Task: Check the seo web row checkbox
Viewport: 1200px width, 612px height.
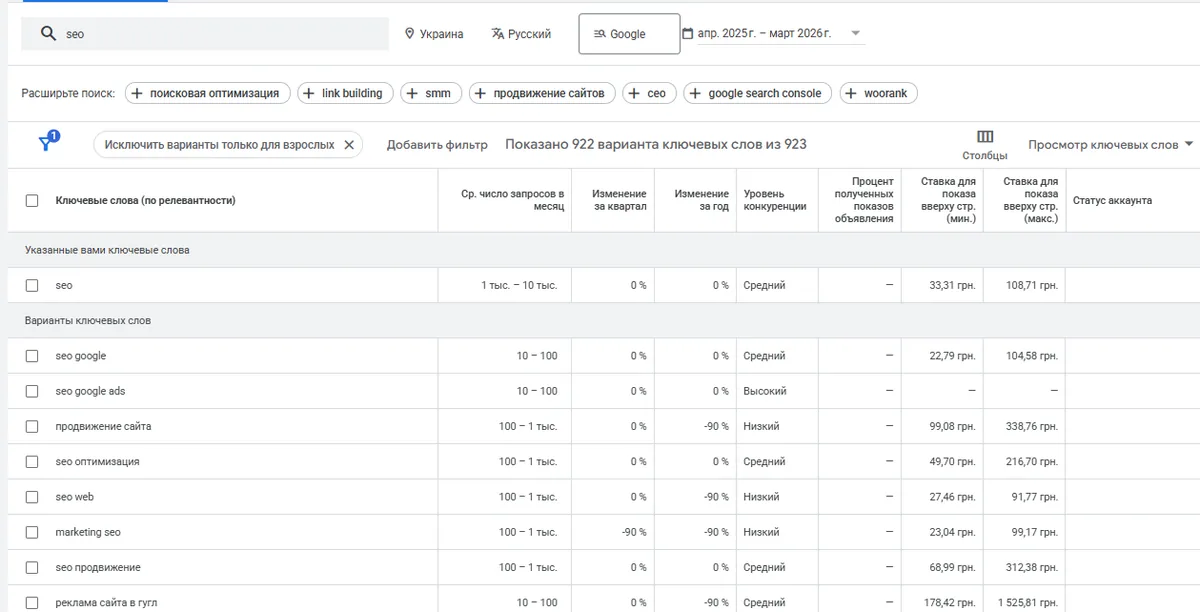Action: click(x=32, y=497)
